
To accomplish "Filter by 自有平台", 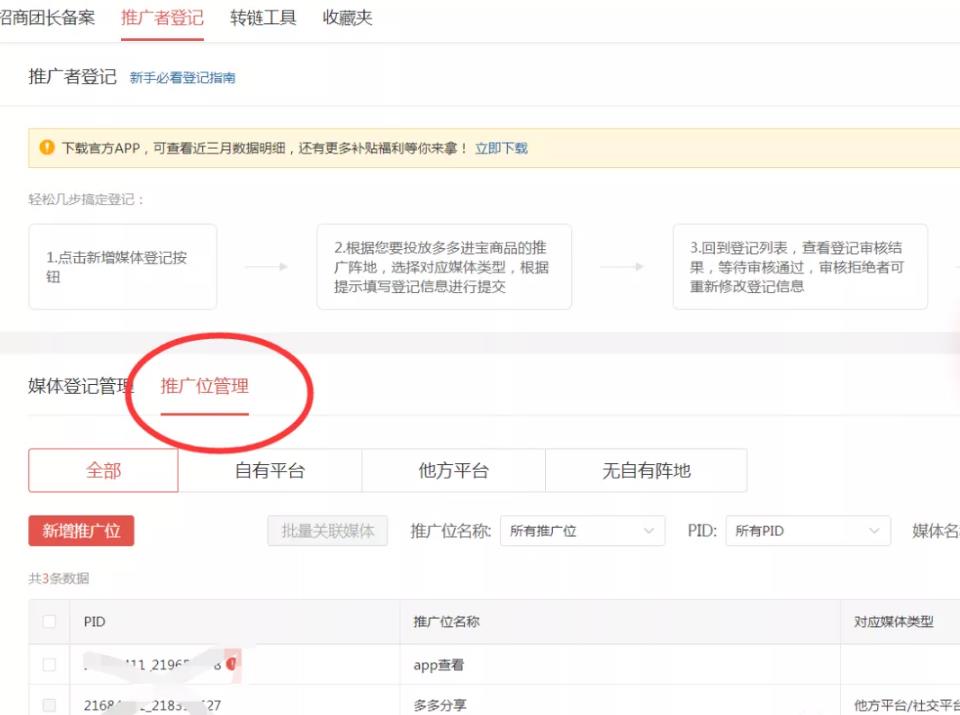I will 270,470.
